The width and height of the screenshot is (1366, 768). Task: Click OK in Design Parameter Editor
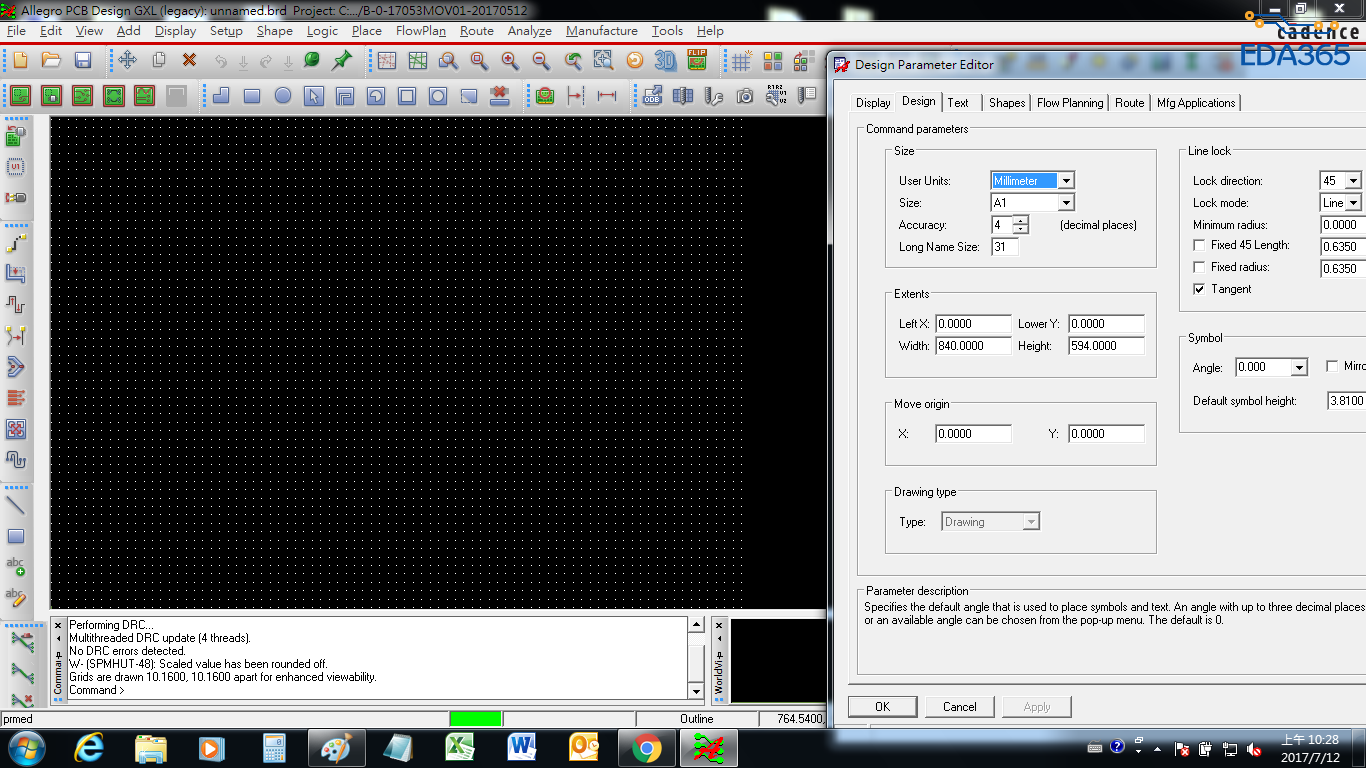point(882,706)
